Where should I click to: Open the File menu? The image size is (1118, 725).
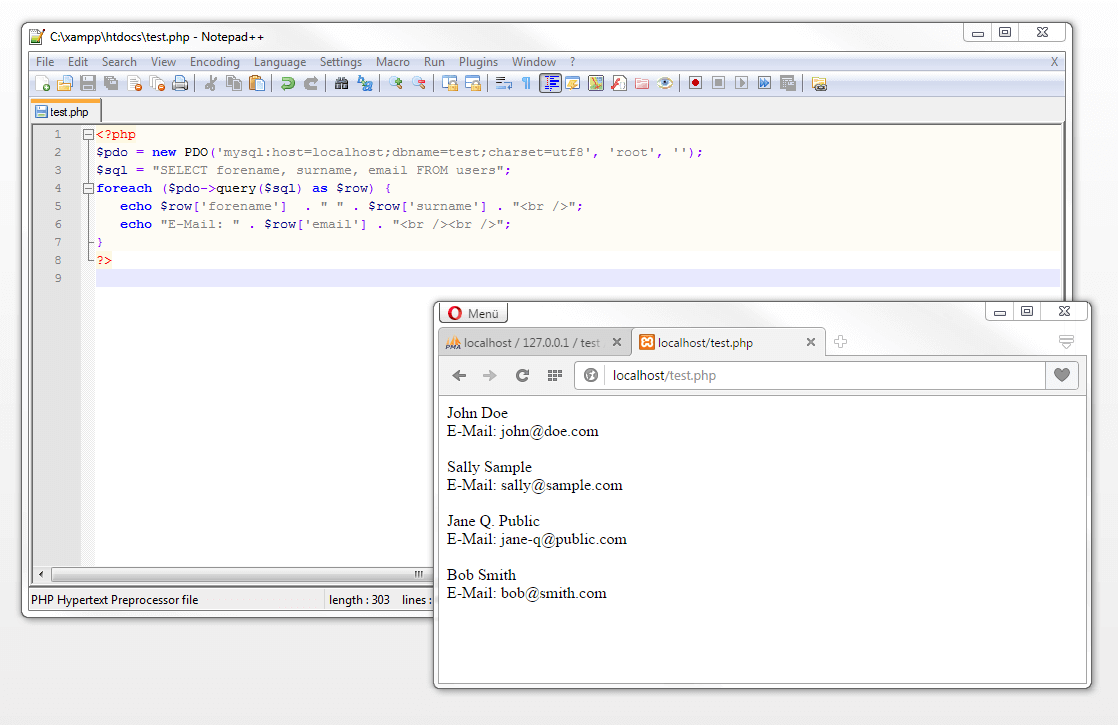pyautogui.click(x=45, y=62)
